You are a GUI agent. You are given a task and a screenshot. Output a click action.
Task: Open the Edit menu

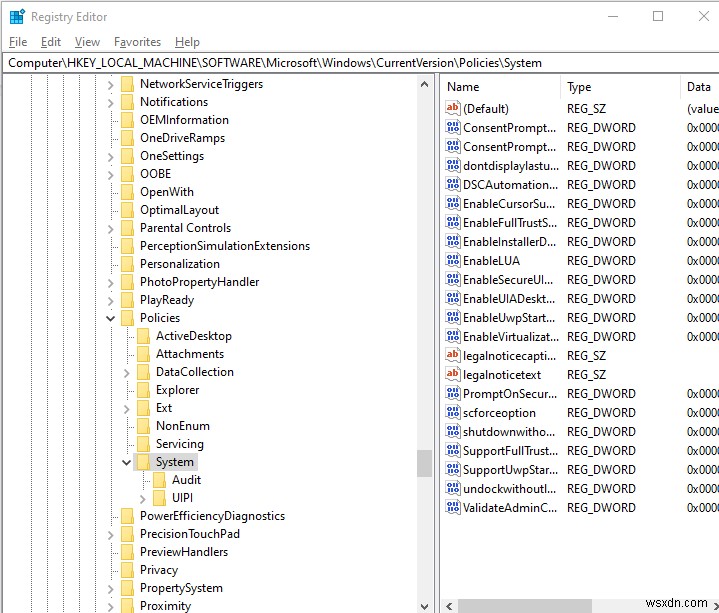pos(50,42)
